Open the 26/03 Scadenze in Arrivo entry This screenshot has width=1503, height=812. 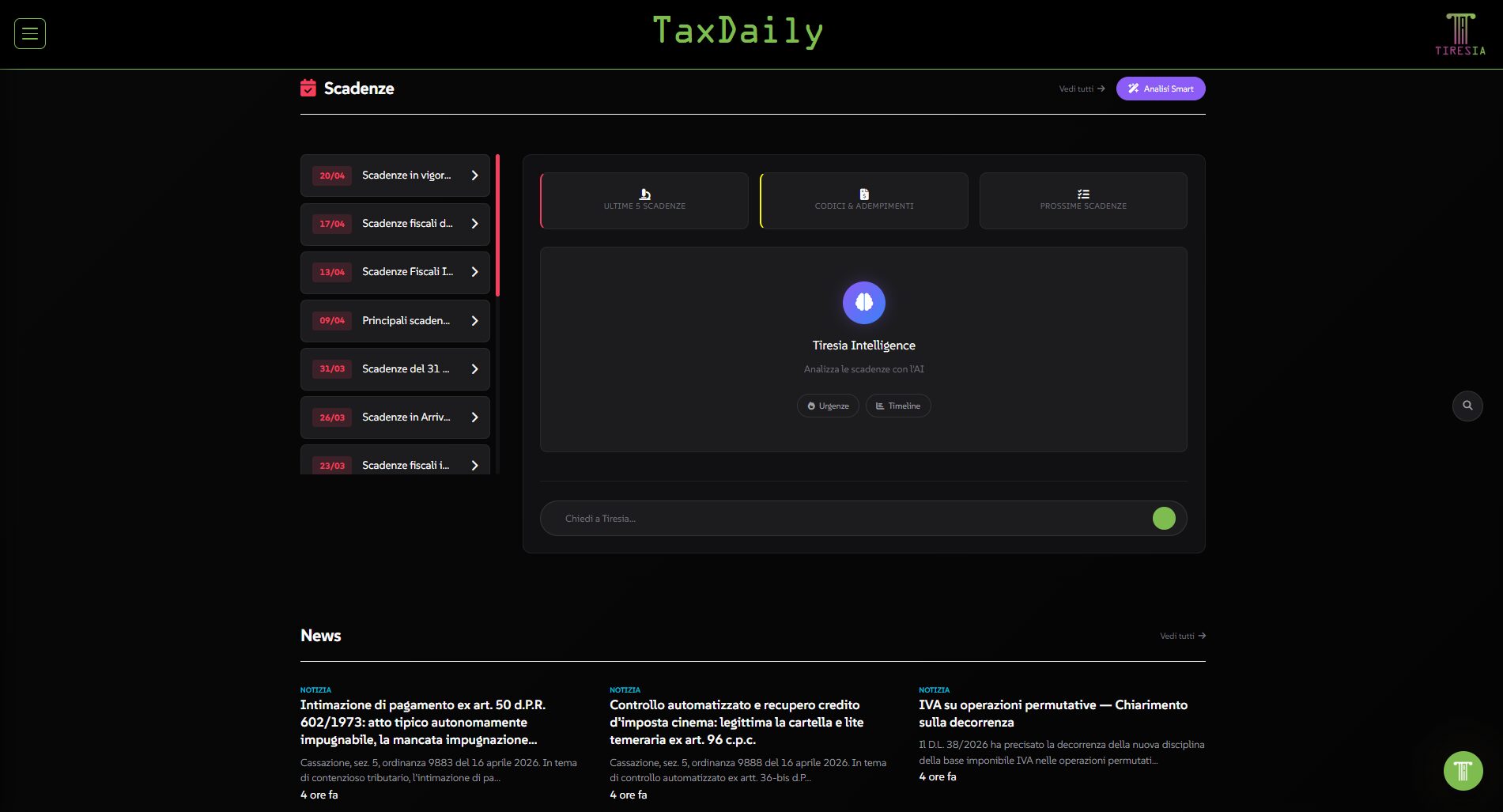pyautogui.click(x=395, y=417)
